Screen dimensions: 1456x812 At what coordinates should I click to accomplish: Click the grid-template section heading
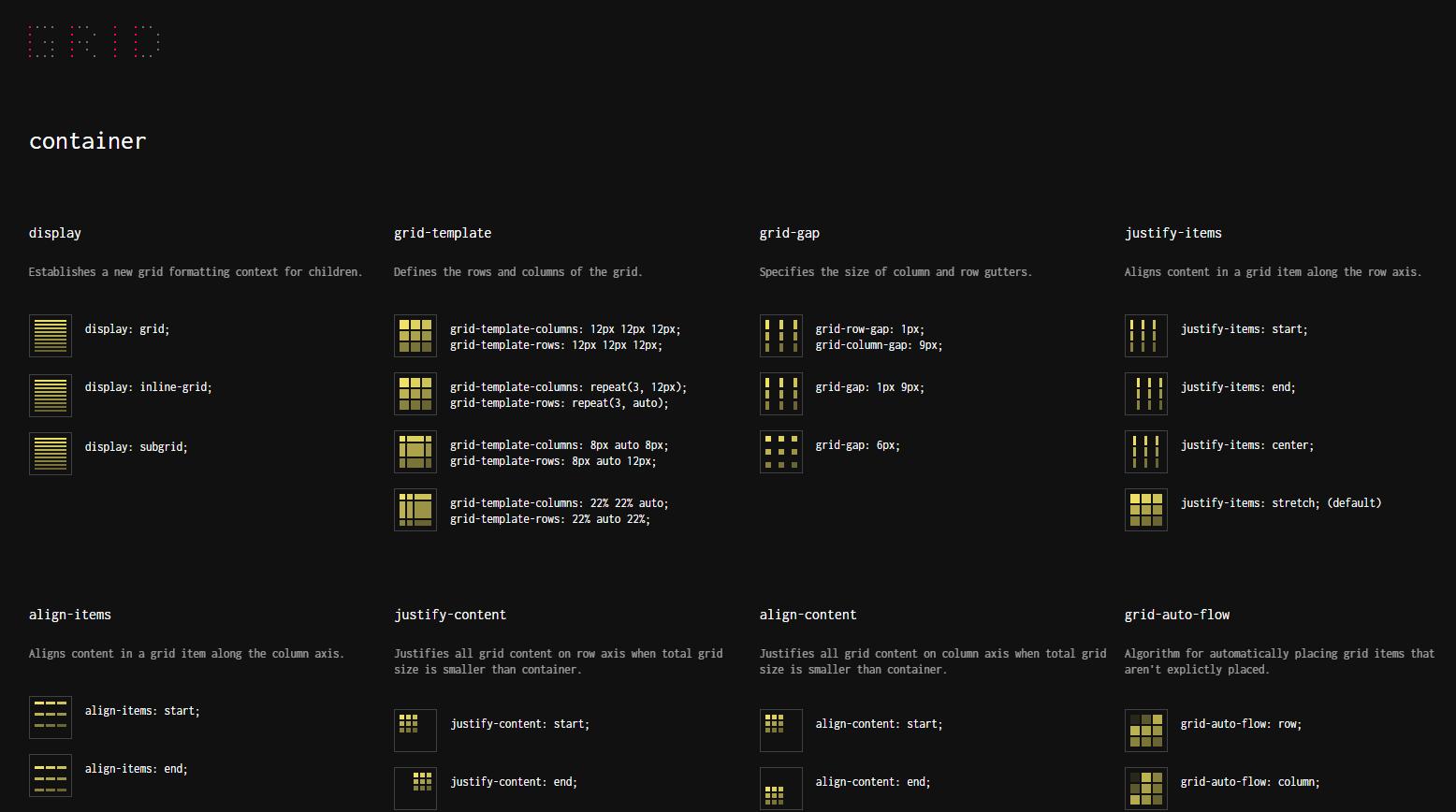pyautogui.click(x=442, y=233)
